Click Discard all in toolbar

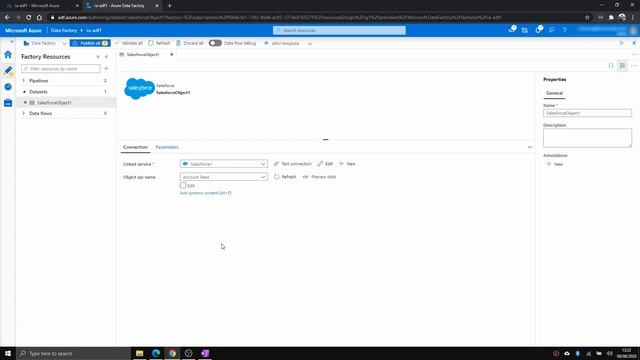pyautogui.click(x=189, y=43)
